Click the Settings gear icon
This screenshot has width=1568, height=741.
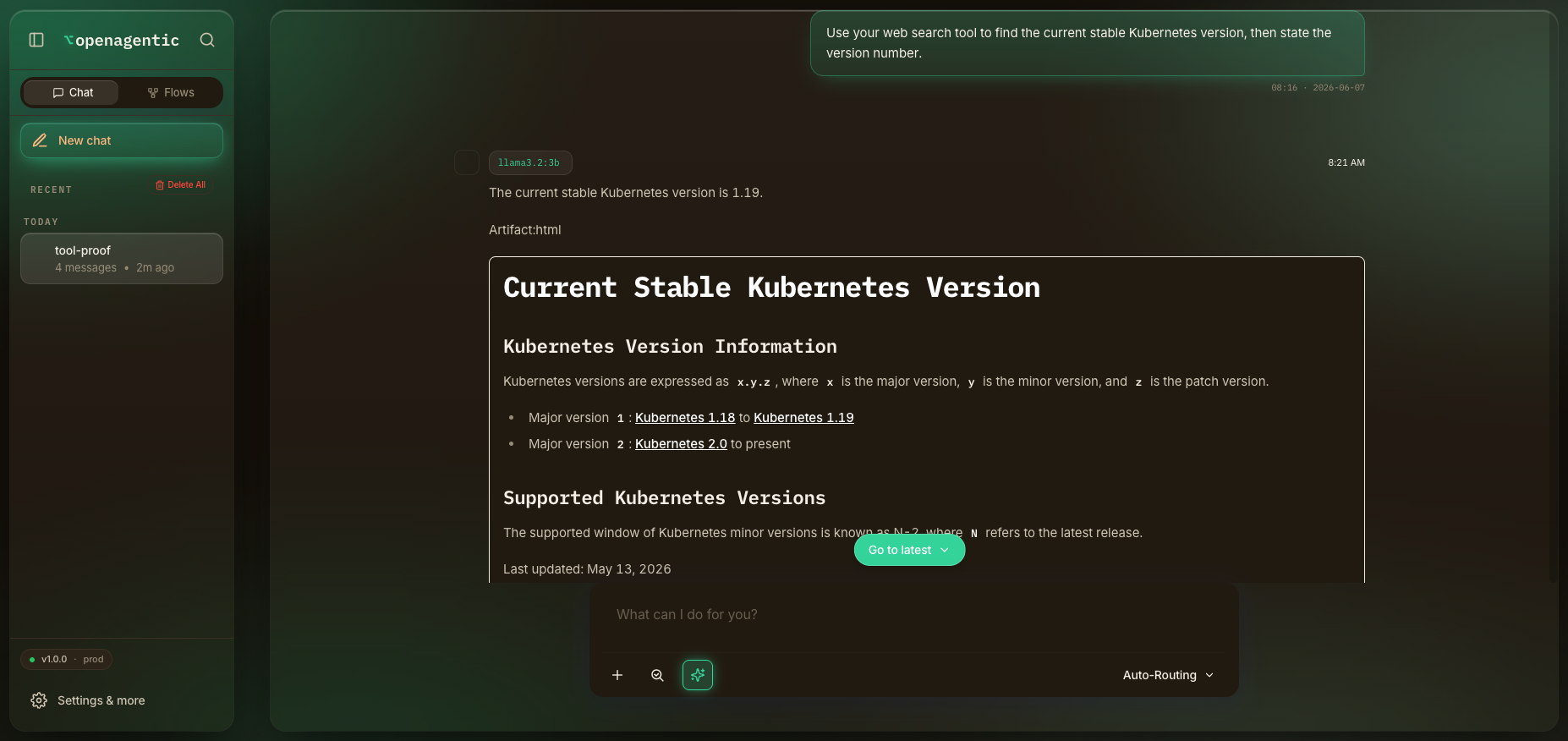coord(39,700)
